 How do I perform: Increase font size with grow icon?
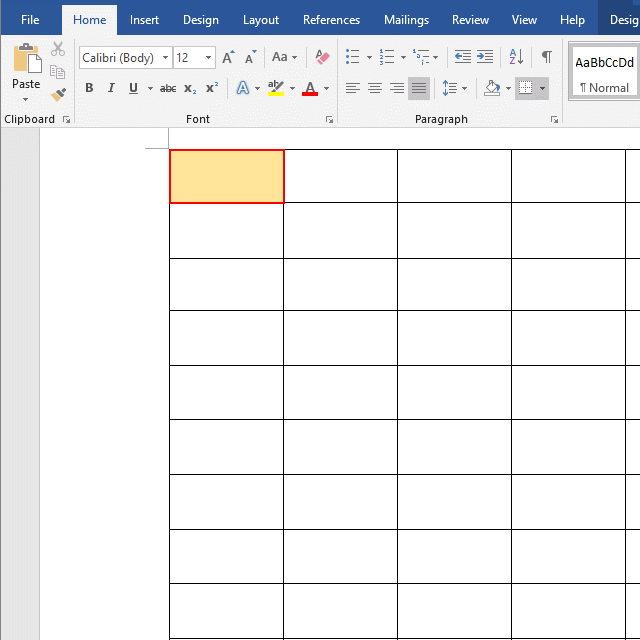pyautogui.click(x=228, y=57)
